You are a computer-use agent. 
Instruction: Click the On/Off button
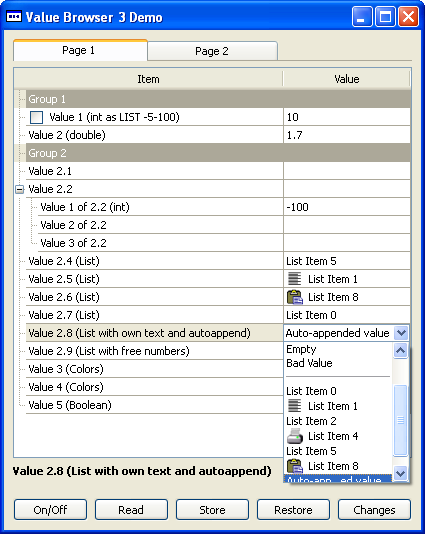click(50, 509)
